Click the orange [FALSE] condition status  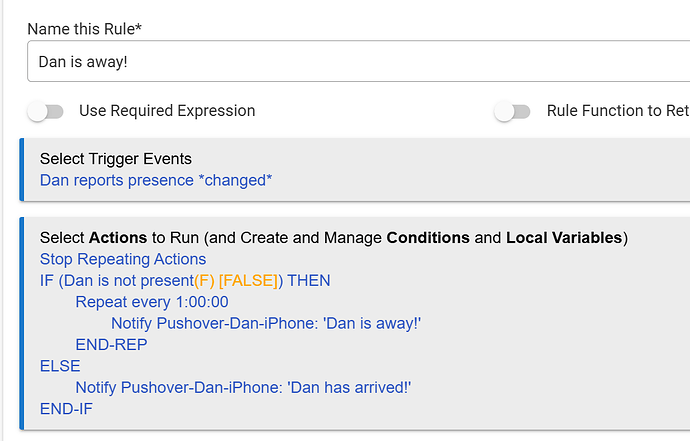pos(249,280)
